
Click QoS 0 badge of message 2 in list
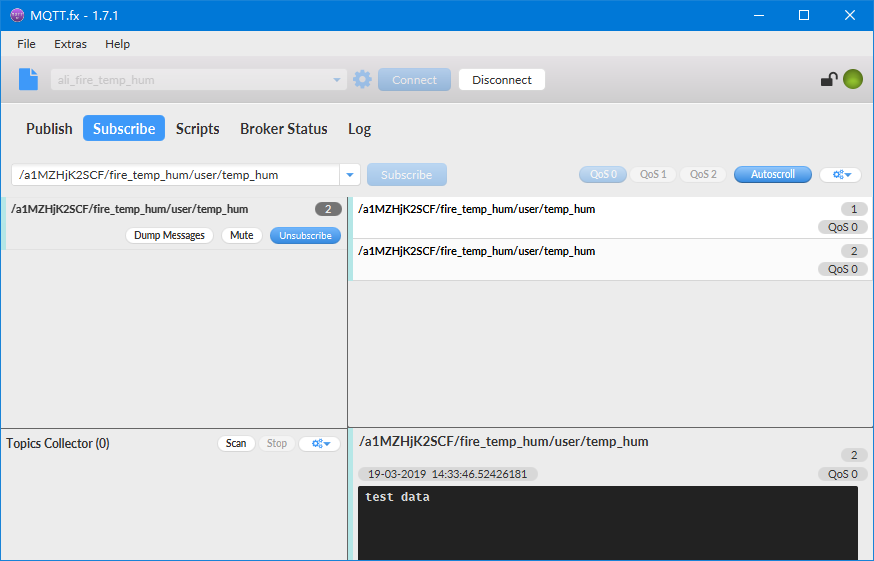coord(843,269)
